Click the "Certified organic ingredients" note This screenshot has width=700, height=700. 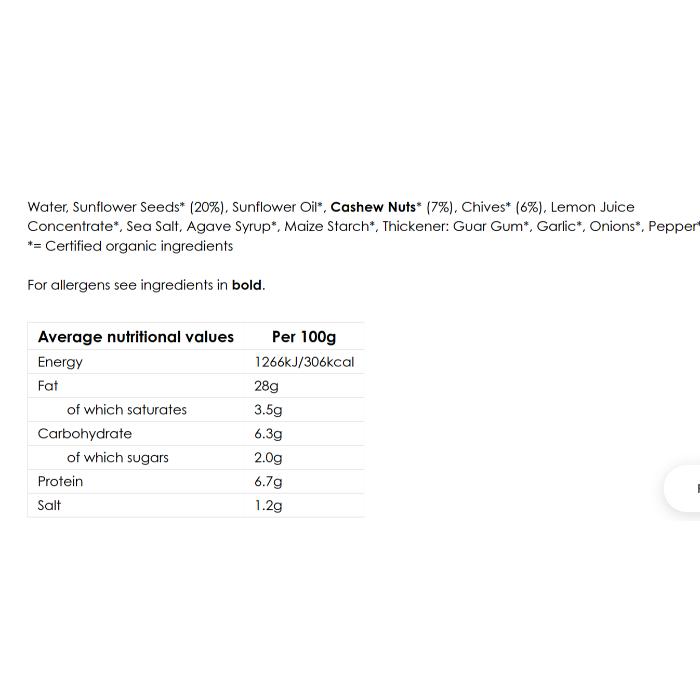130,246
